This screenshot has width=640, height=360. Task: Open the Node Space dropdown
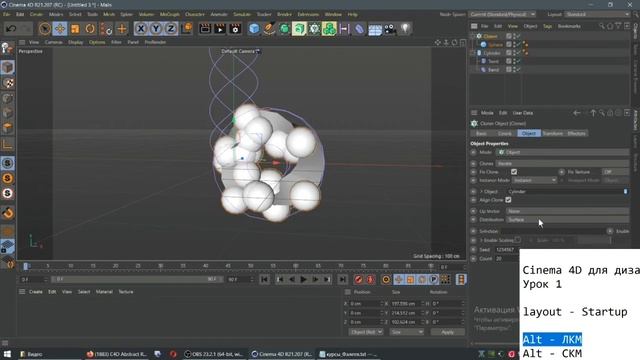502,14
